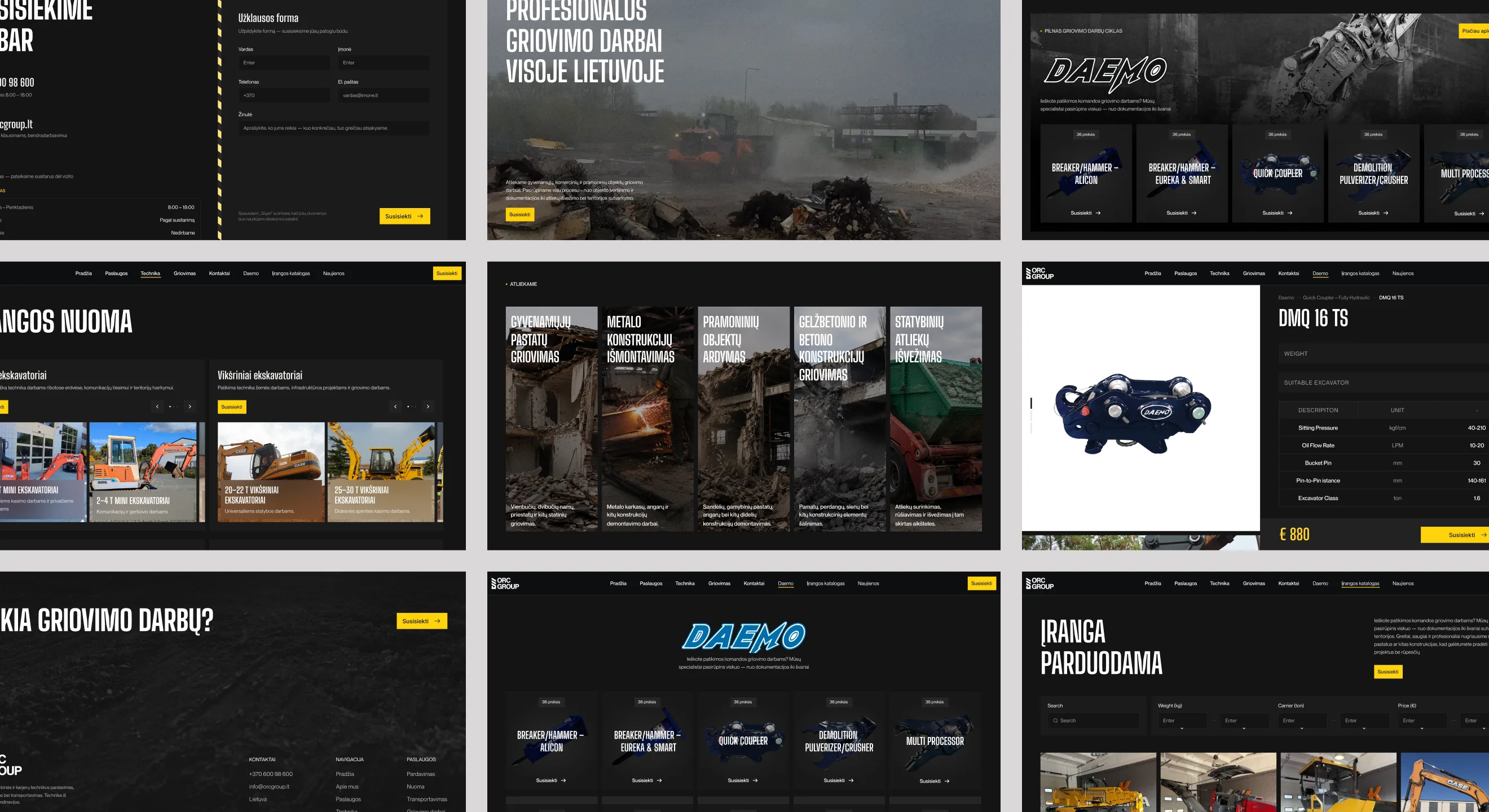Open Weight (kg) minimum dropdown chevron

pos(1182,729)
